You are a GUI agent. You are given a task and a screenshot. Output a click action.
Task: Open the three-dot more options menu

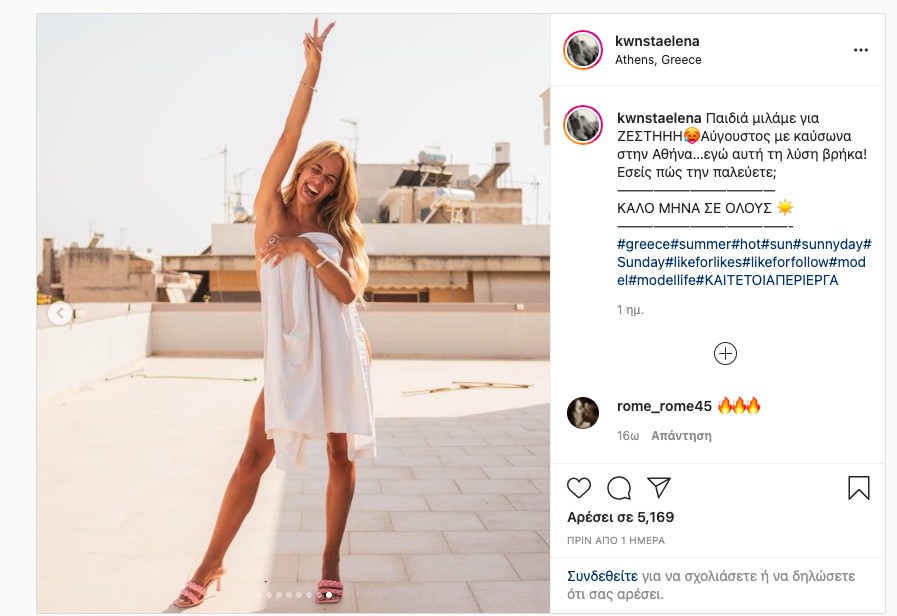860,50
